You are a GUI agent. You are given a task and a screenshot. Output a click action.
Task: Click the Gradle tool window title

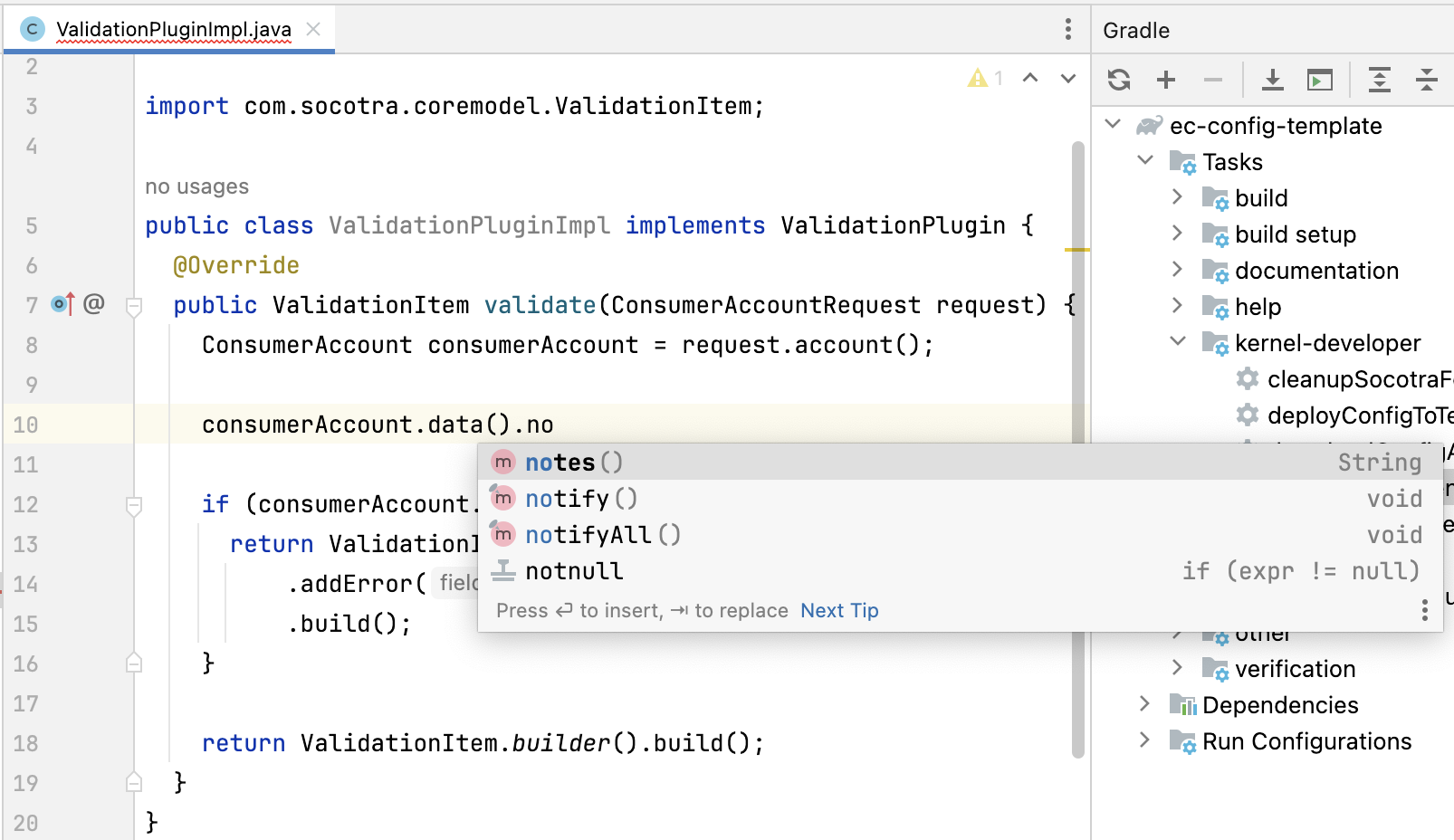point(1136,31)
